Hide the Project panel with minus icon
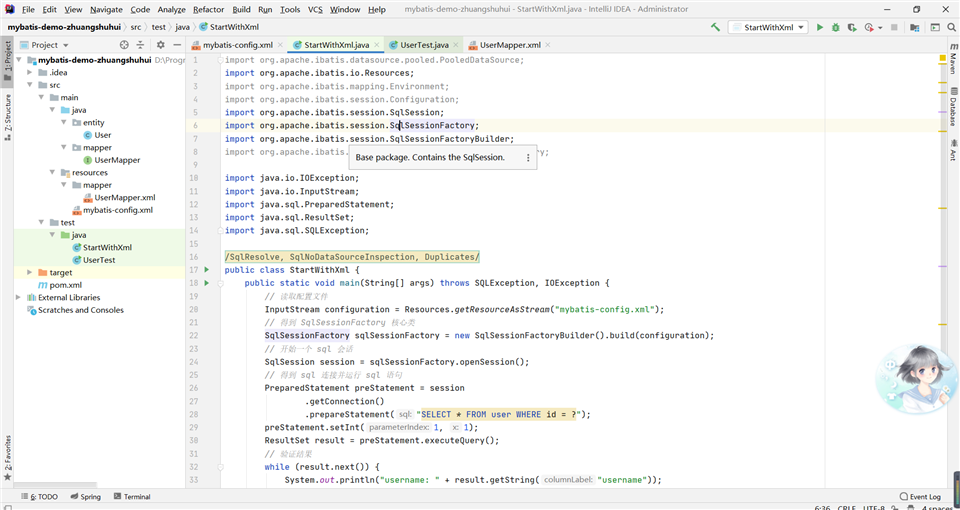 point(177,45)
